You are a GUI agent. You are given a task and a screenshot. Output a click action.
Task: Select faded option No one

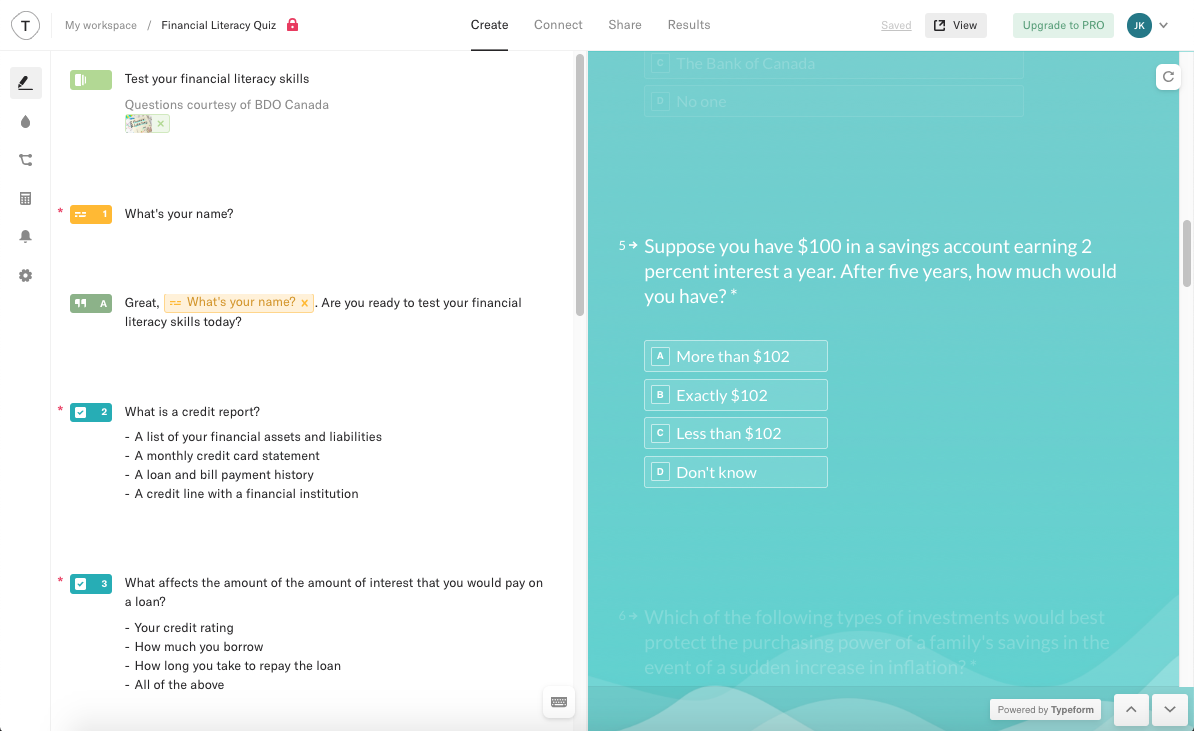(x=834, y=101)
